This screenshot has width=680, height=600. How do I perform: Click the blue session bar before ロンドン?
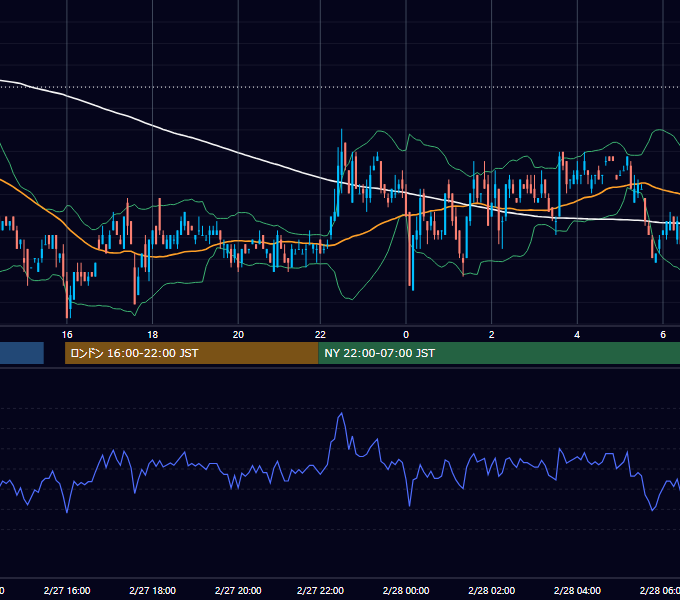coord(22,353)
